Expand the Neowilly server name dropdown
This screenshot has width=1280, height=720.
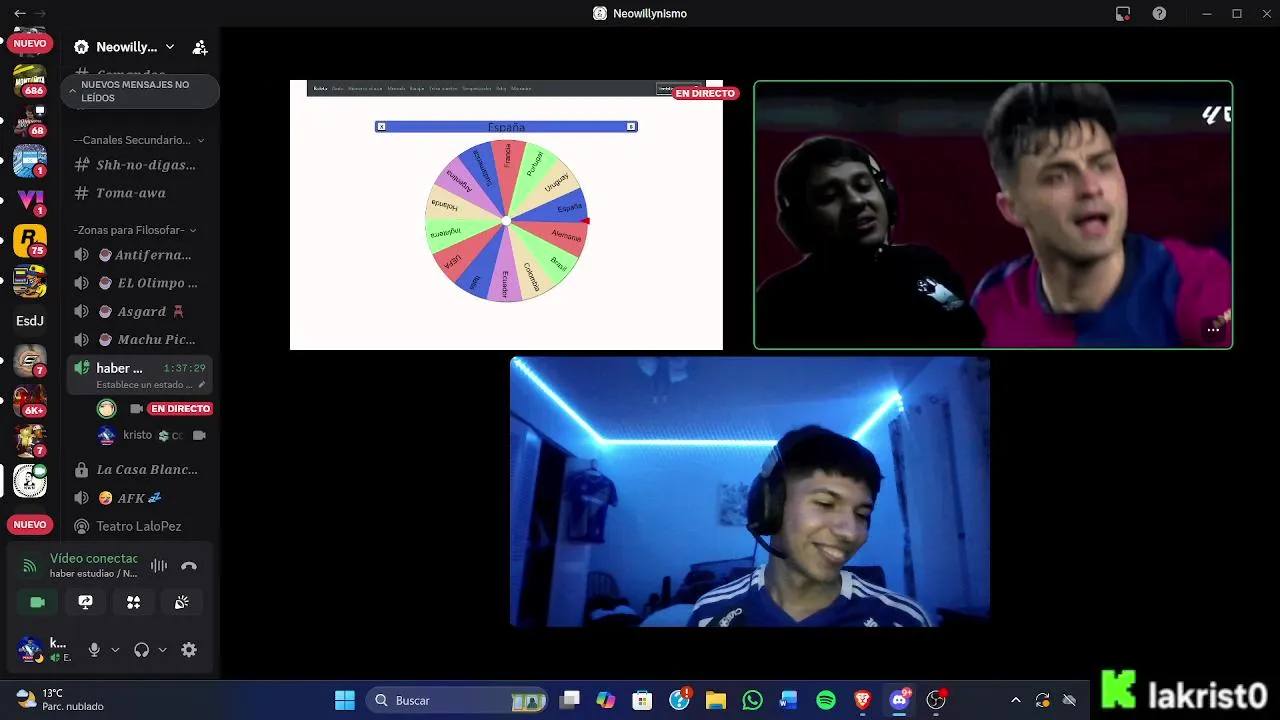[126, 47]
